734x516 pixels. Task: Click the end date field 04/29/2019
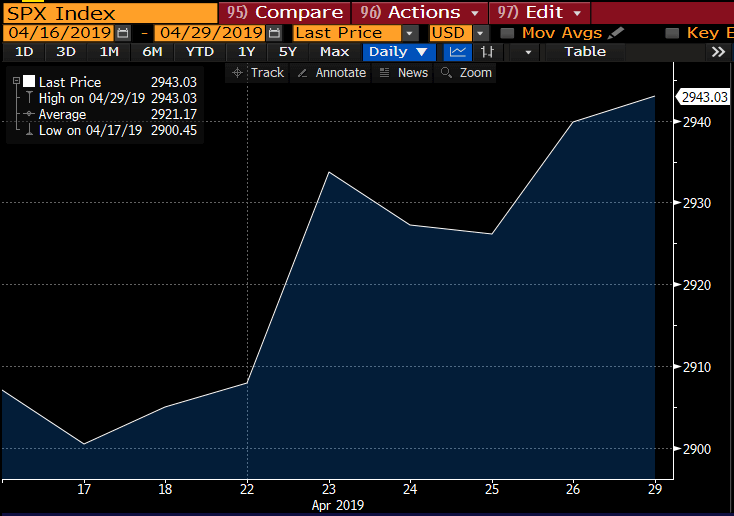[211, 33]
